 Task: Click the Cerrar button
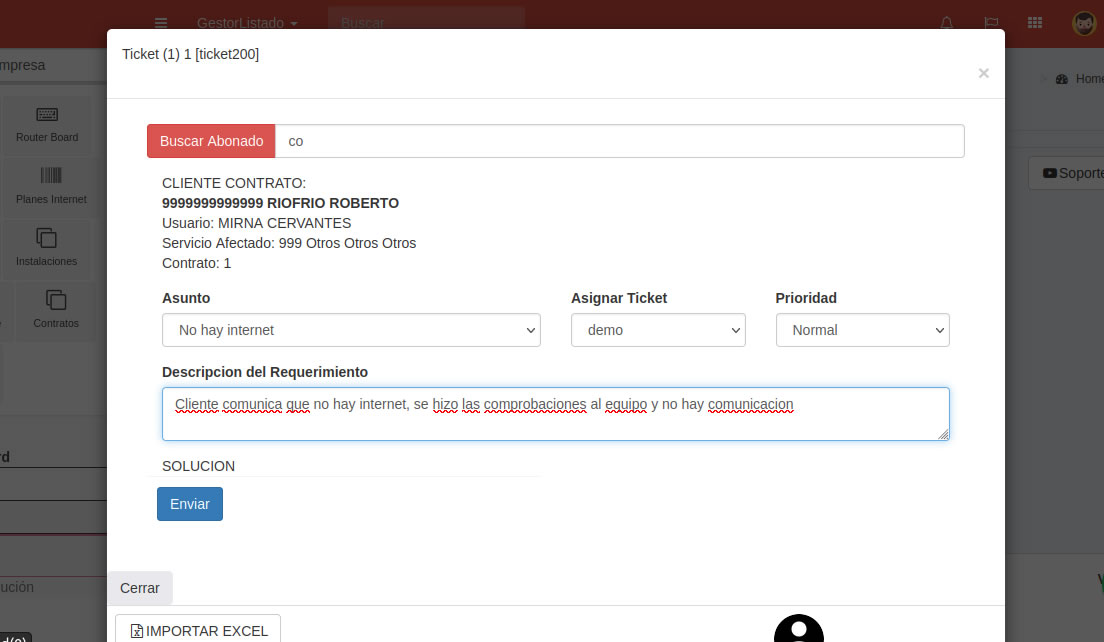[x=140, y=588]
